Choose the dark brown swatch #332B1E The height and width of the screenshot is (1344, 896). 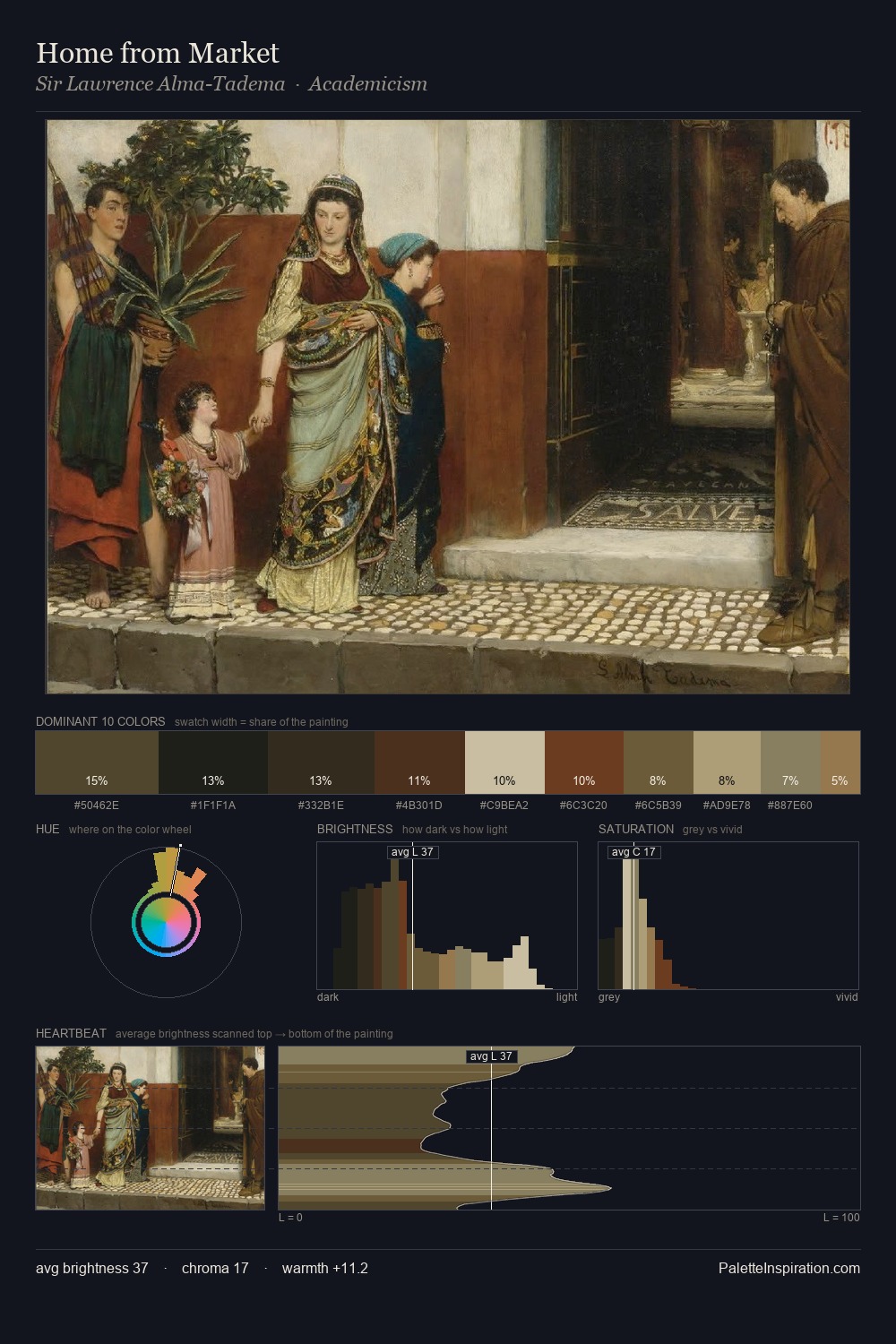(x=321, y=762)
